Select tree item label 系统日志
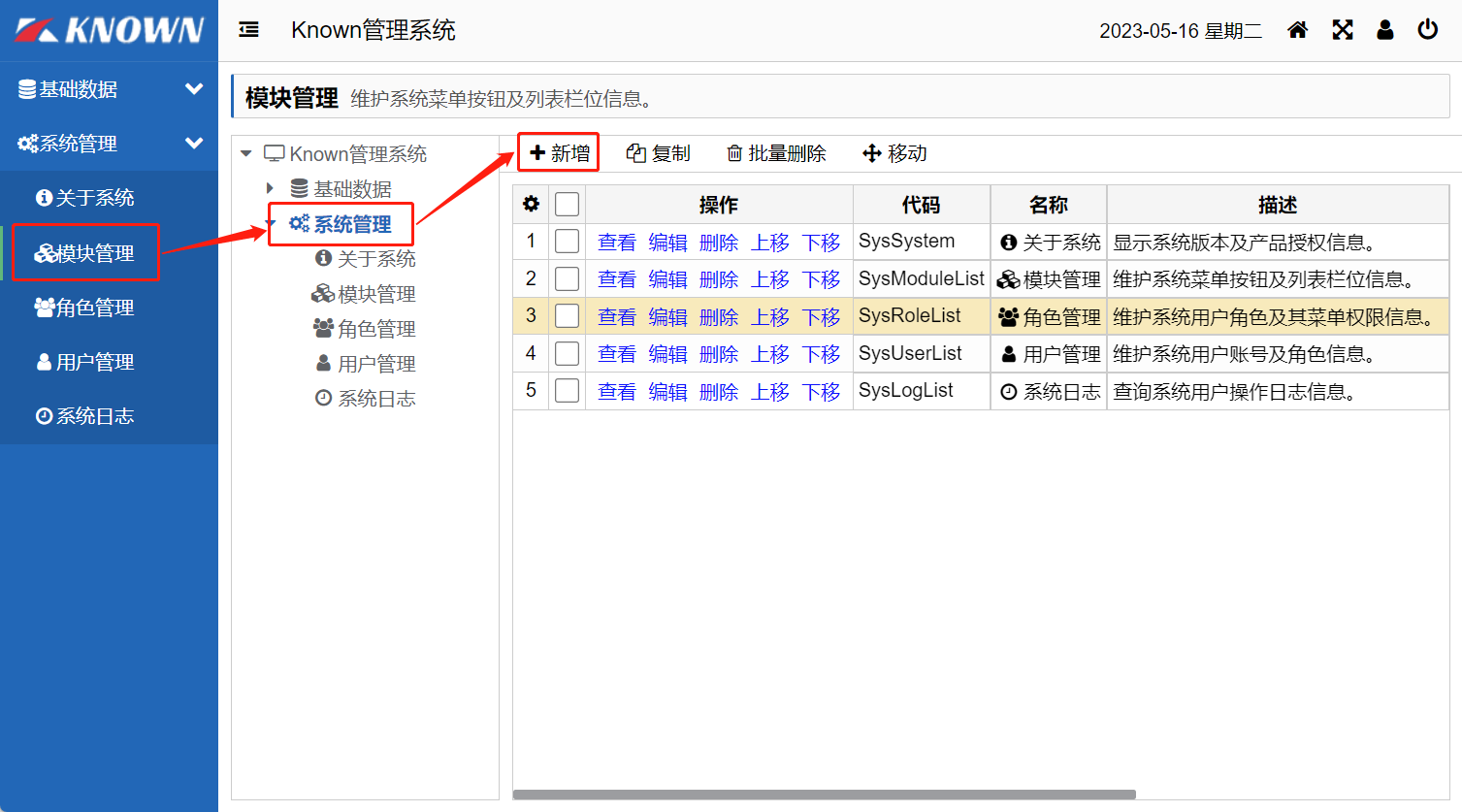 [x=376, y=399]
